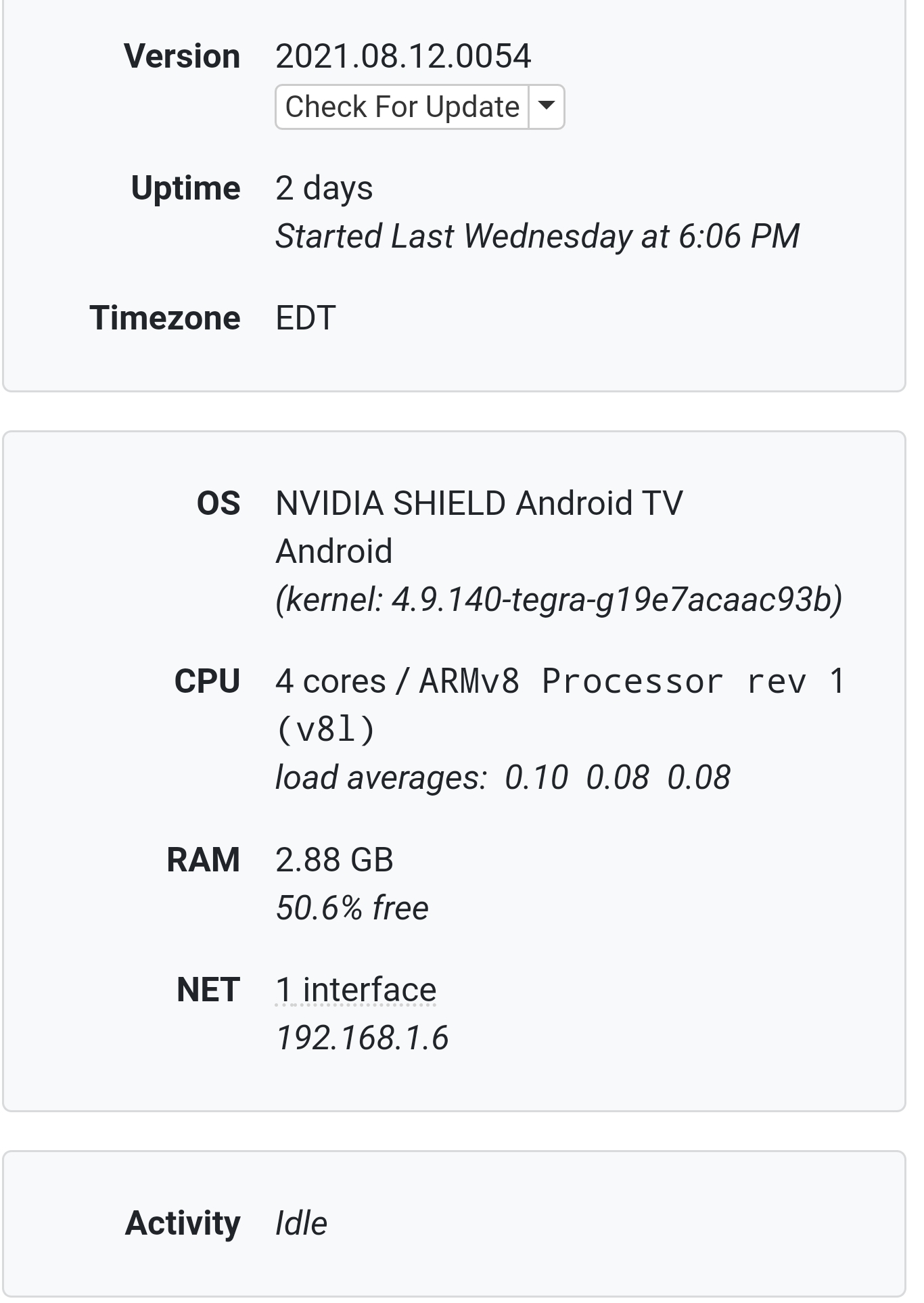Open the update options dropdown arrow
Viewport: 924px width, 1303px height.
click(x=547, y=107)
